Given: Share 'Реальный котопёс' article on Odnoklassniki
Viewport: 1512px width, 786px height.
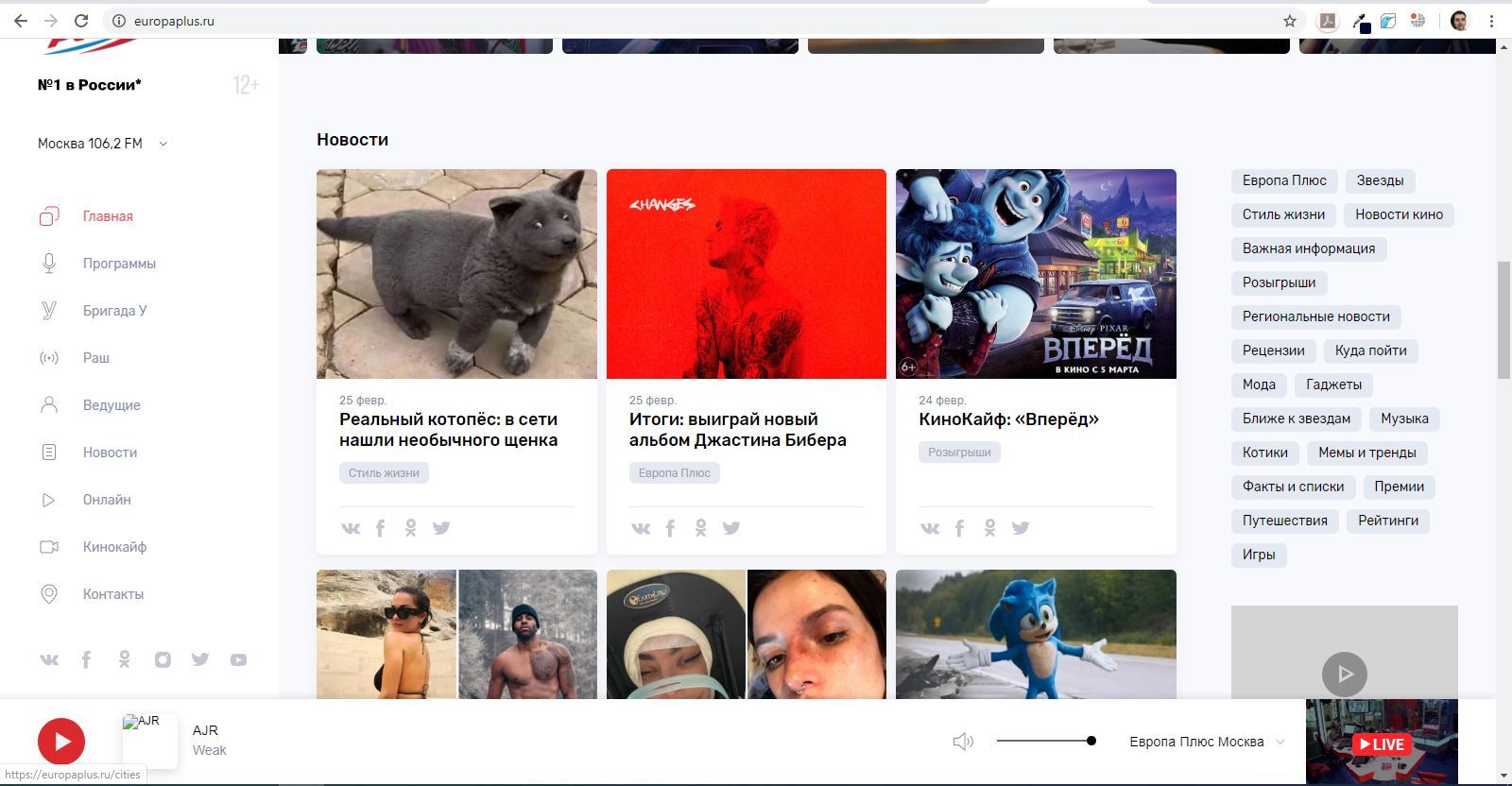Looking at the screenshot, I should click(x=410, y=528).
